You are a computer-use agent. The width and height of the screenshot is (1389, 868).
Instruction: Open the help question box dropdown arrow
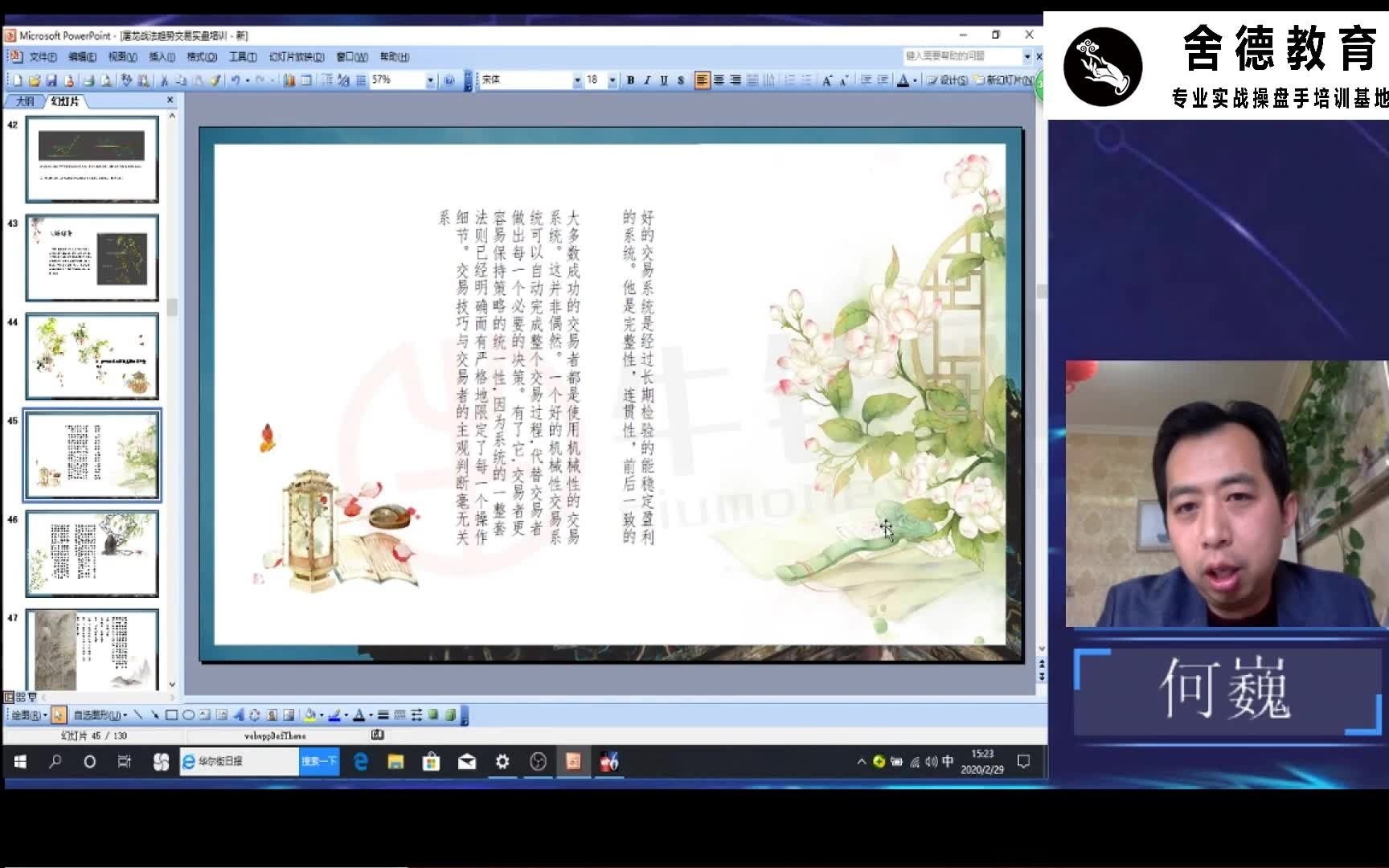[x=1026, y=56]
